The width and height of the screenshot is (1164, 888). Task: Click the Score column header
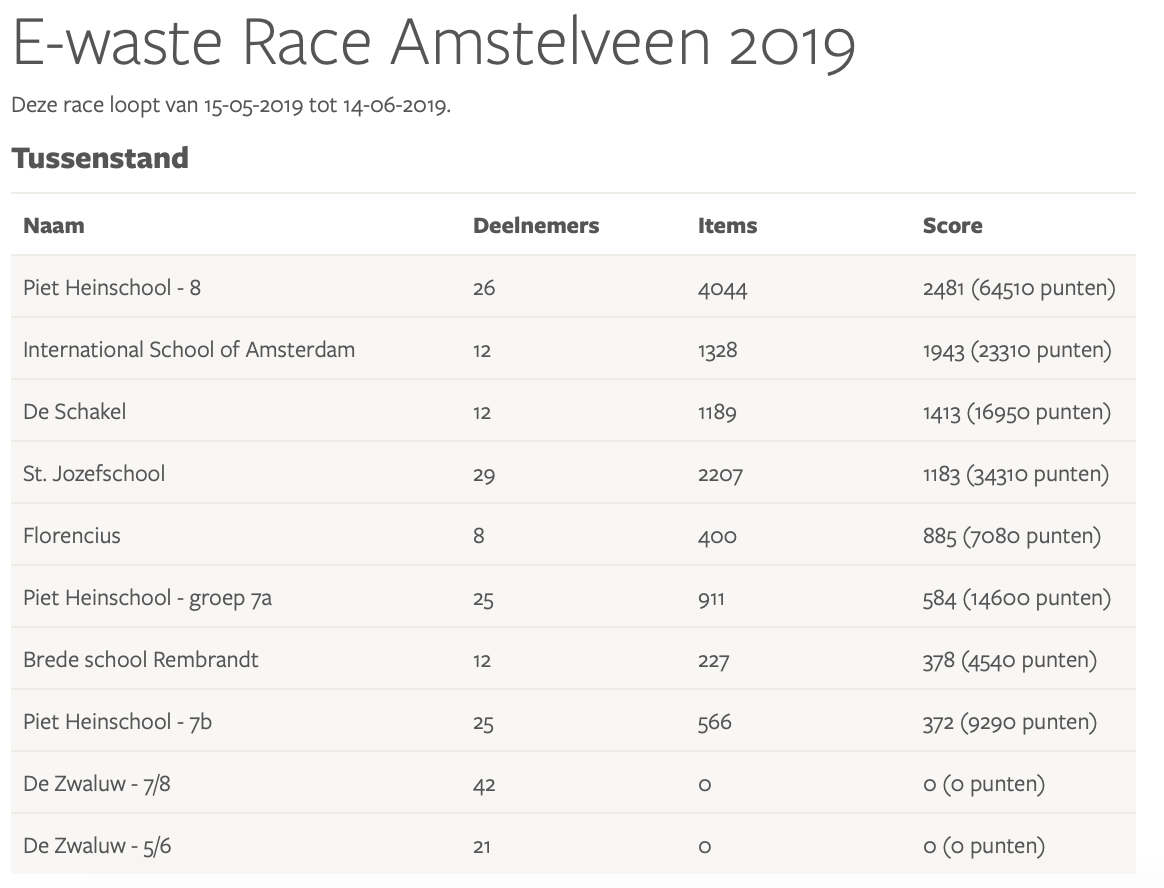pos(952,226)
